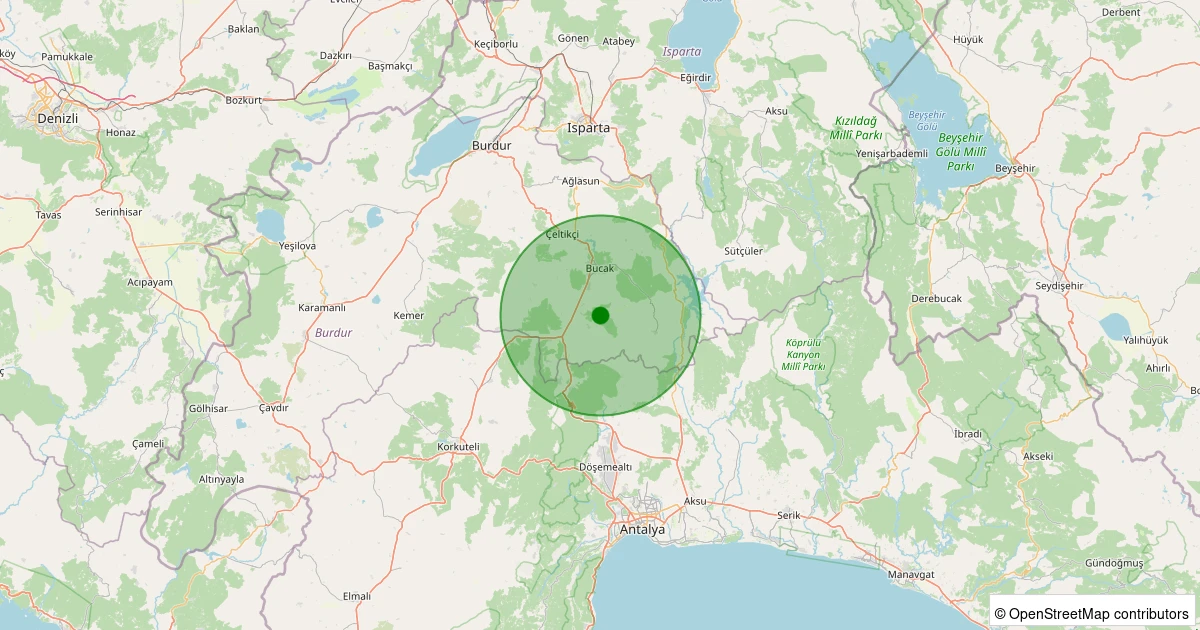Click the green center marker dot
The image size is (1200, 630).
600,315
